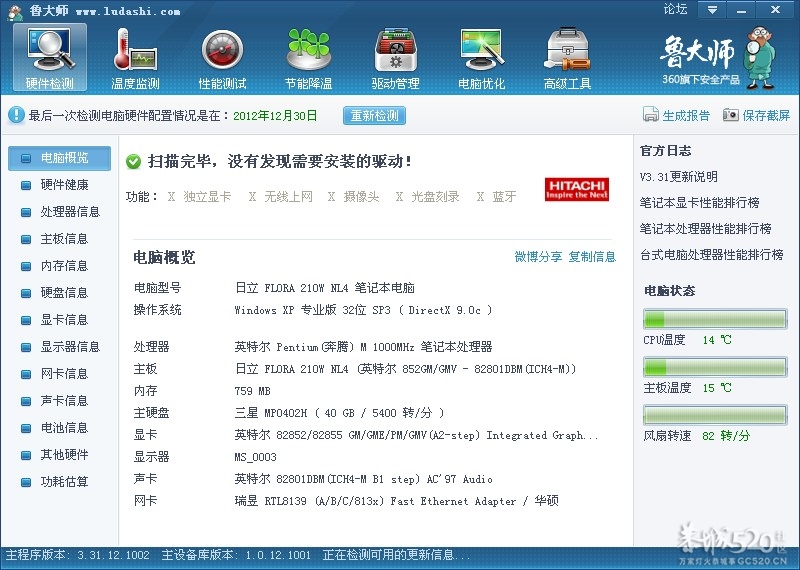Click the 82852/82855 graphics card value
800x570 pixels.
point(416,435)
